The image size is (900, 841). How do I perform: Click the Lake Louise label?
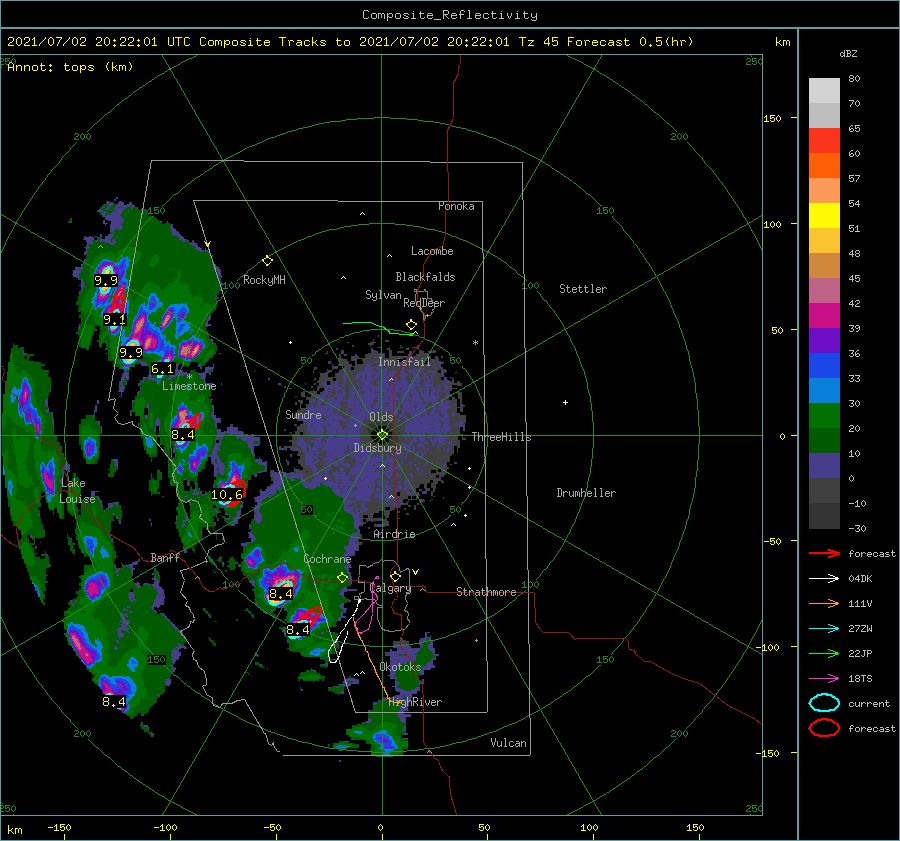click(78, 491)
